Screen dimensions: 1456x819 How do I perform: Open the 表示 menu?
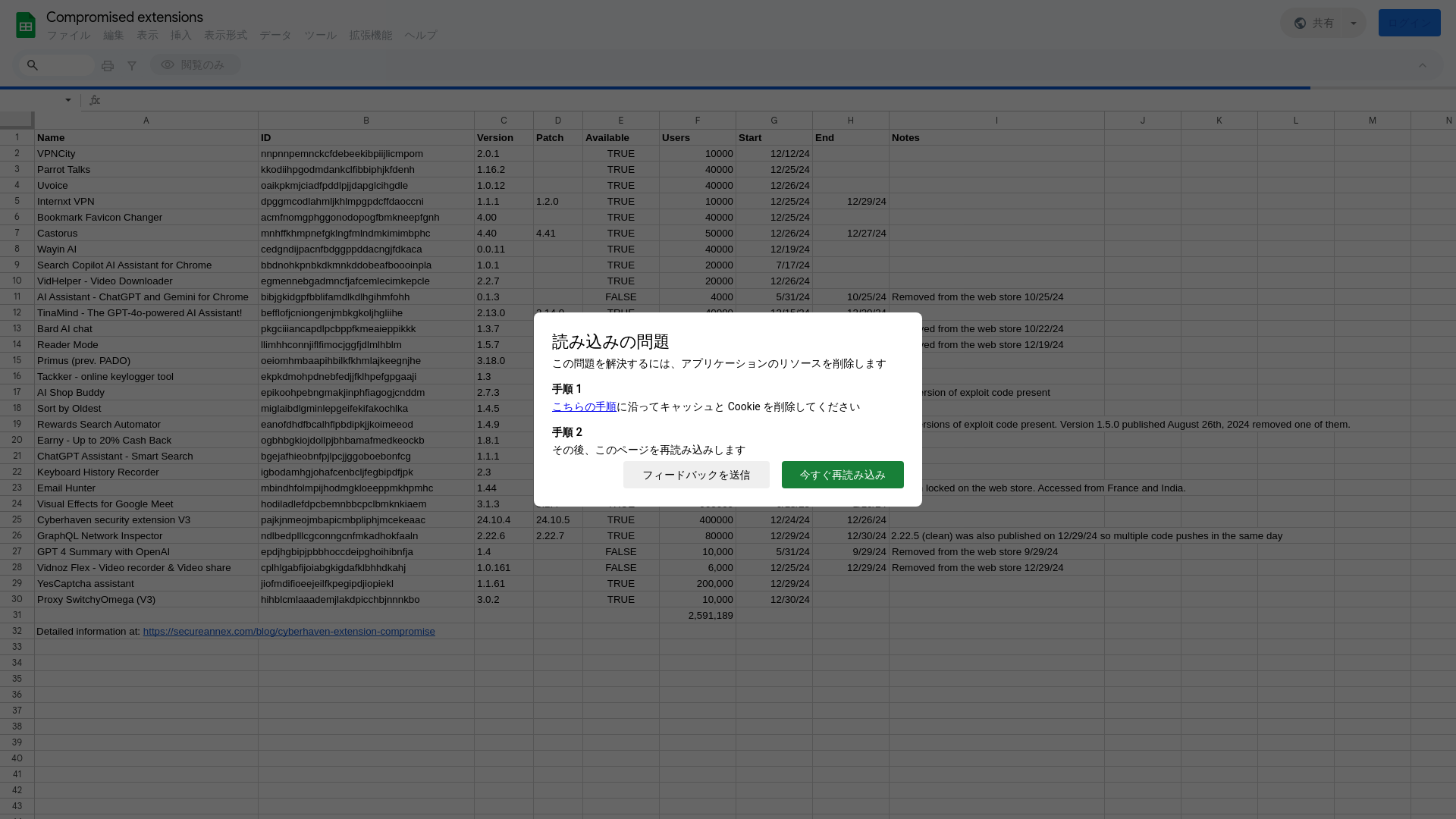click(147, 36)
